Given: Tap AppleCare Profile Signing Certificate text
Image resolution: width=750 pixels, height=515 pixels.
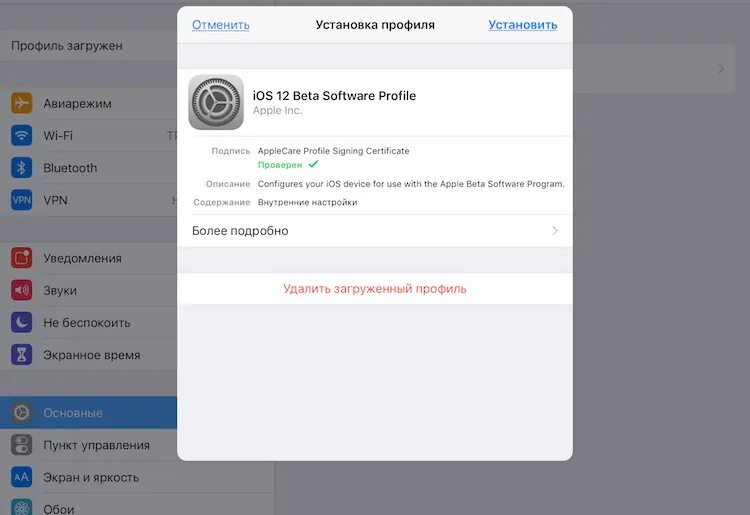Looking at the screenshot, I should 333,151.
